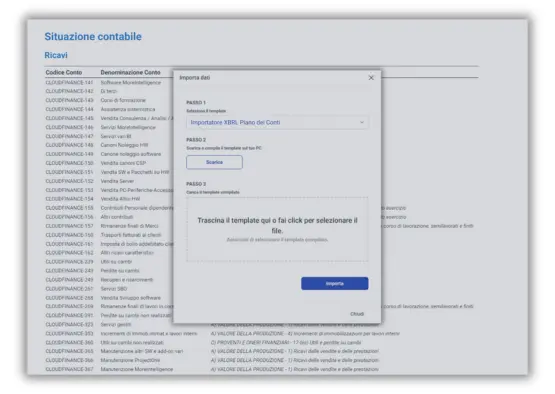Click the Scarica button
The image size is (555, 394).
pos(214,162)
